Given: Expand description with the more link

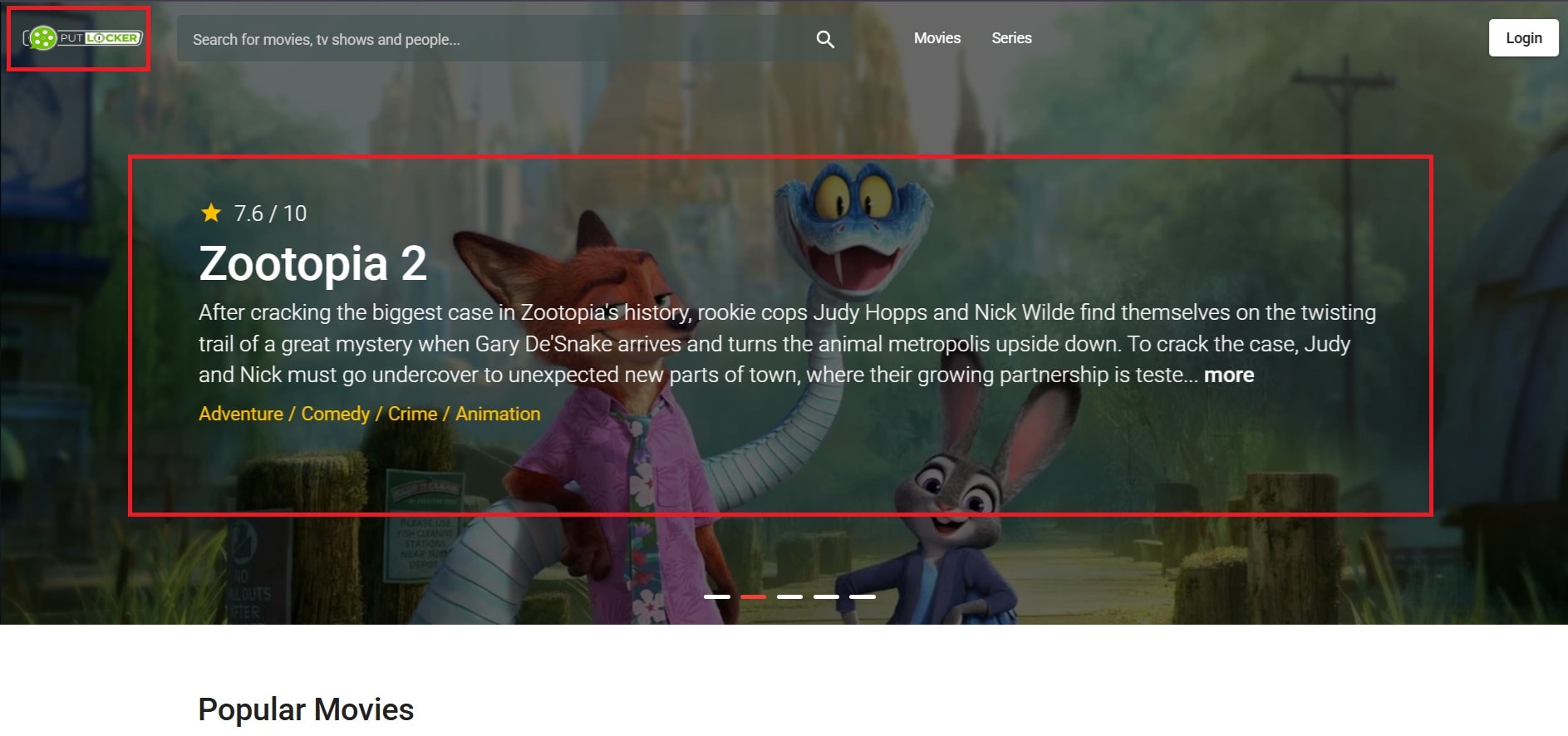Looking at the screenshot, I should click(1229, 375).
